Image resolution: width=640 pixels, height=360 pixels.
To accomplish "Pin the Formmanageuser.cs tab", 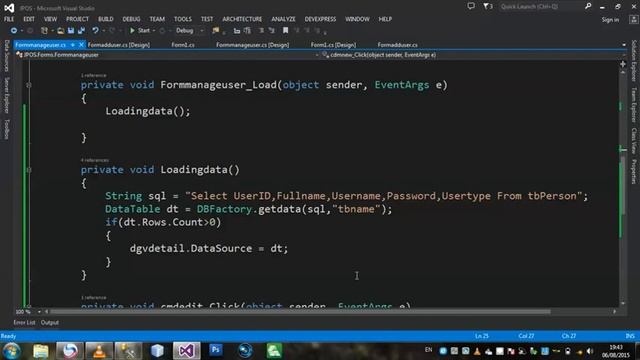I will tap(73, 45).
